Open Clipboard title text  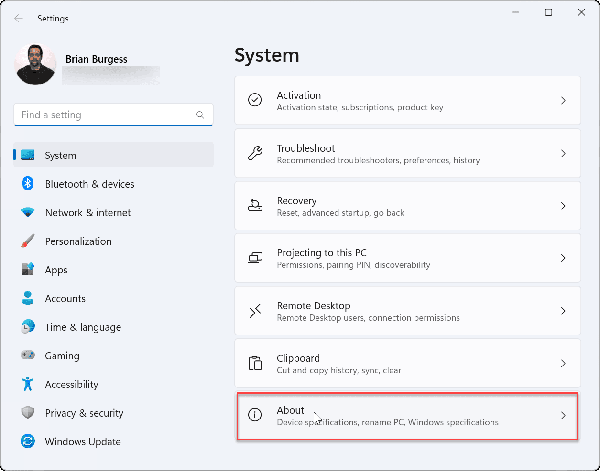(x=298, y=359)
